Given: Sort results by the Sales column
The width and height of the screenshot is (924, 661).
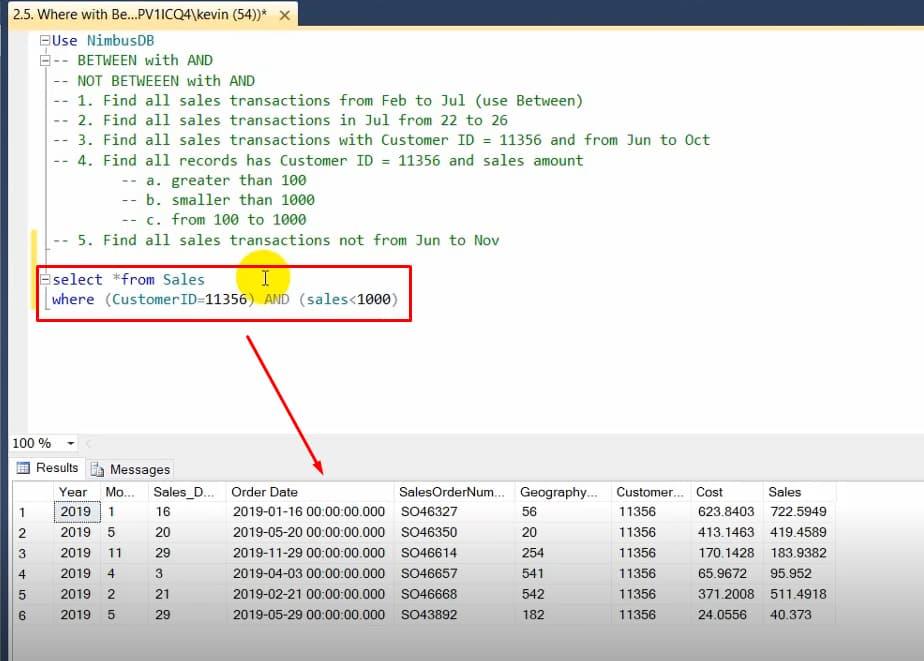Looking at the screenshot, I should 783,491.
